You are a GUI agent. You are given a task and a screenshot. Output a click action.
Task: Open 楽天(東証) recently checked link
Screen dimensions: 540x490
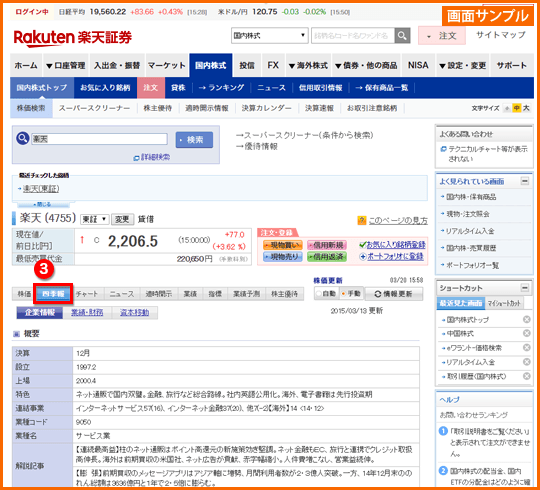point(41,189)
